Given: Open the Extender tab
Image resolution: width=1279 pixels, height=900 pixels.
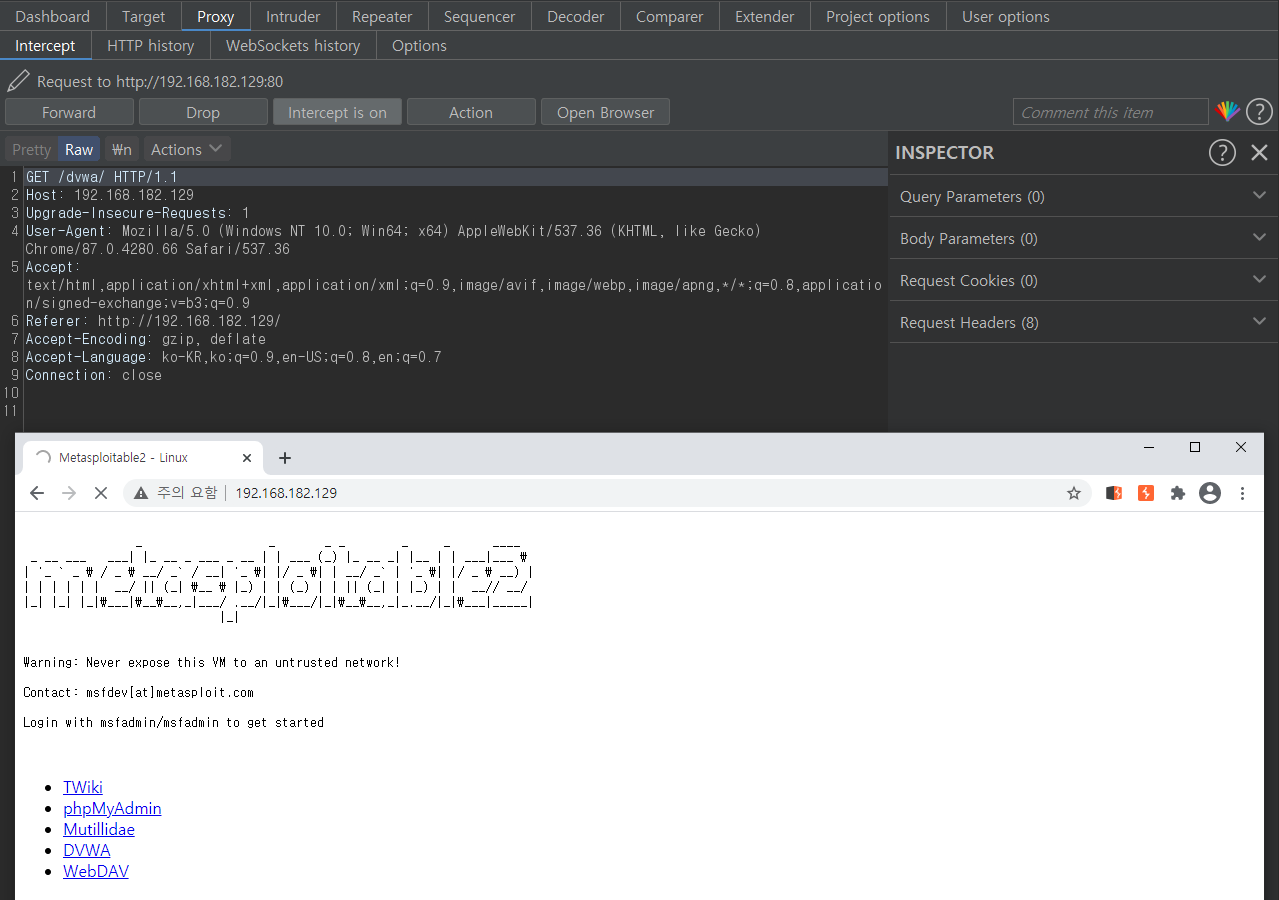Looking at the screenshot, I should click(x=764, y=16).
